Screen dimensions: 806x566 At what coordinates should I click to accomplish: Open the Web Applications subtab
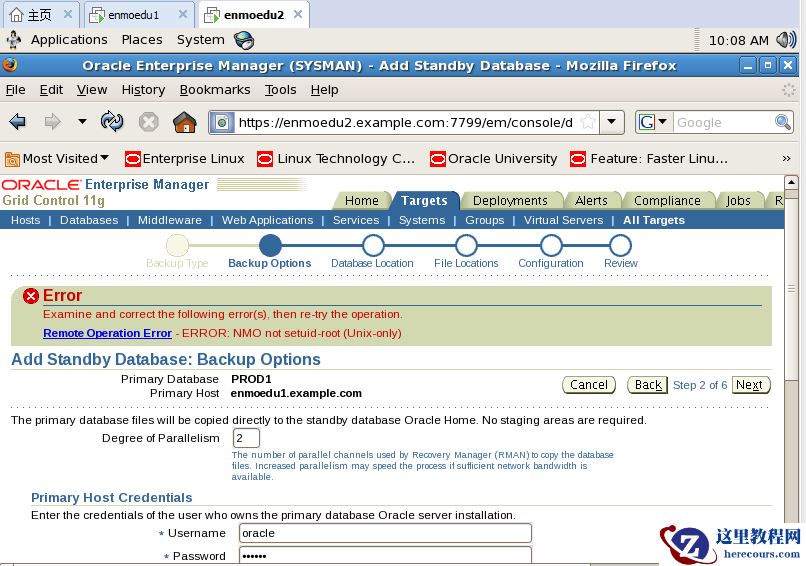(x=267, y=220)
